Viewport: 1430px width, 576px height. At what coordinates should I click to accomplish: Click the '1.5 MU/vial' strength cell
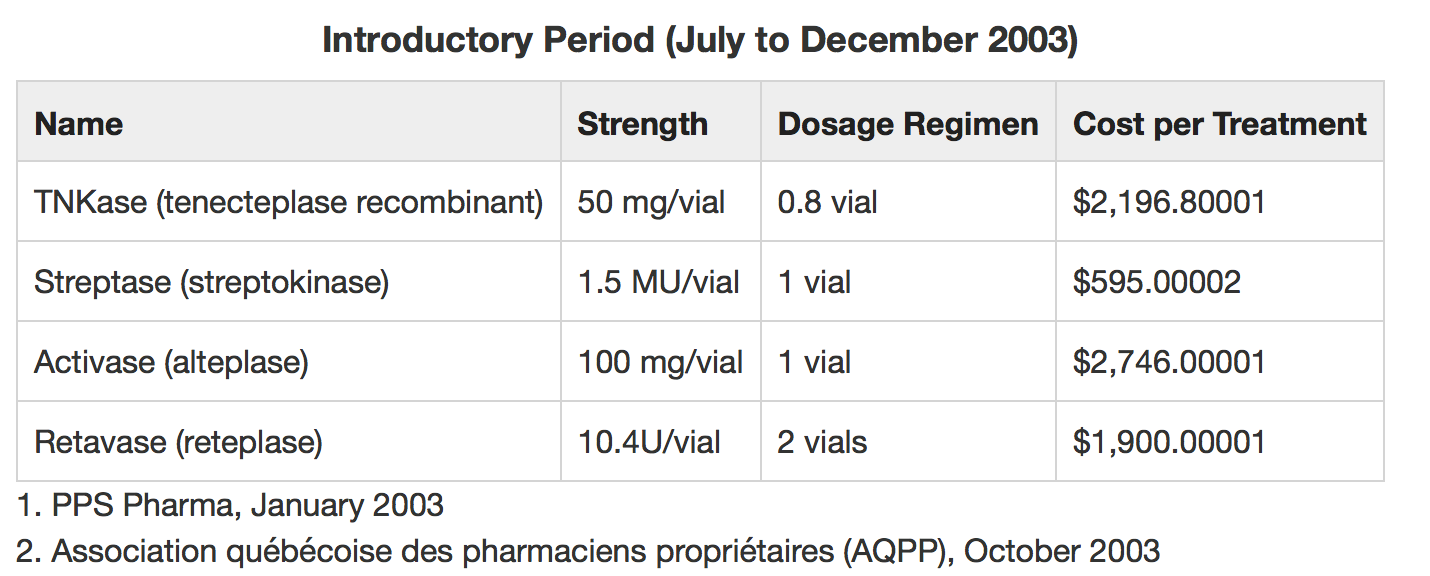point(658,282)
